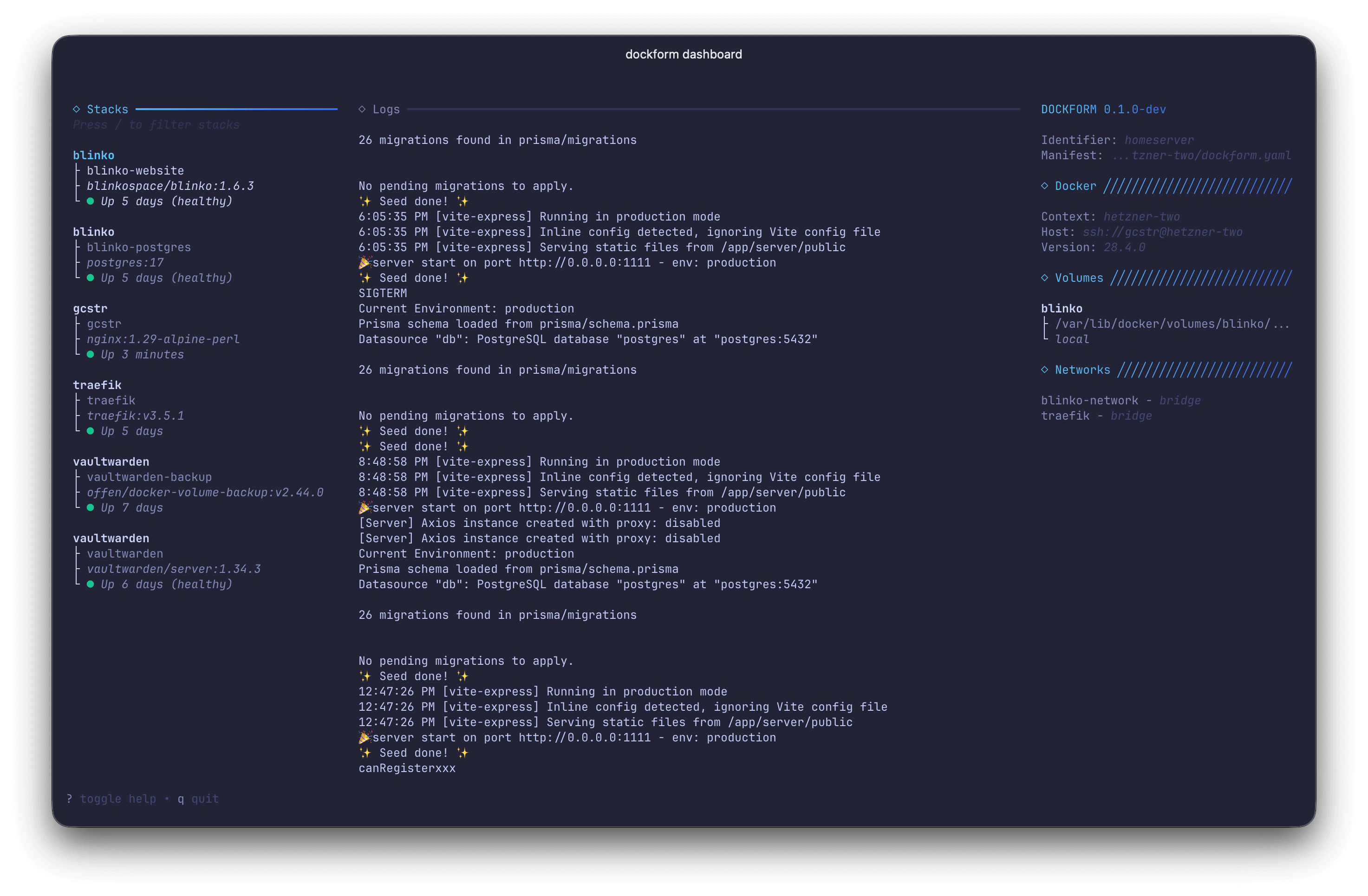Click green status dot for vaultwarden-backup

(90, 507)
